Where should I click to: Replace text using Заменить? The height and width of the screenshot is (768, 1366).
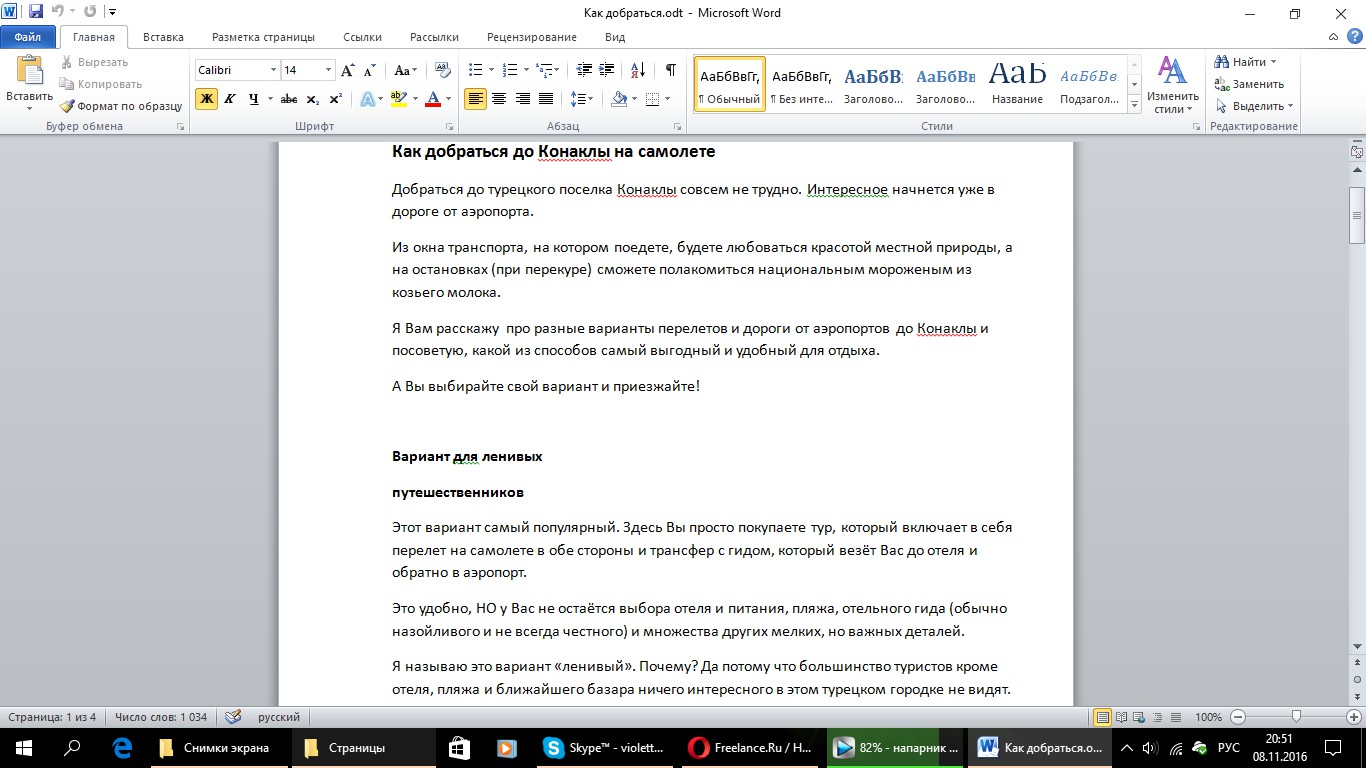(x=1249, y=84)
